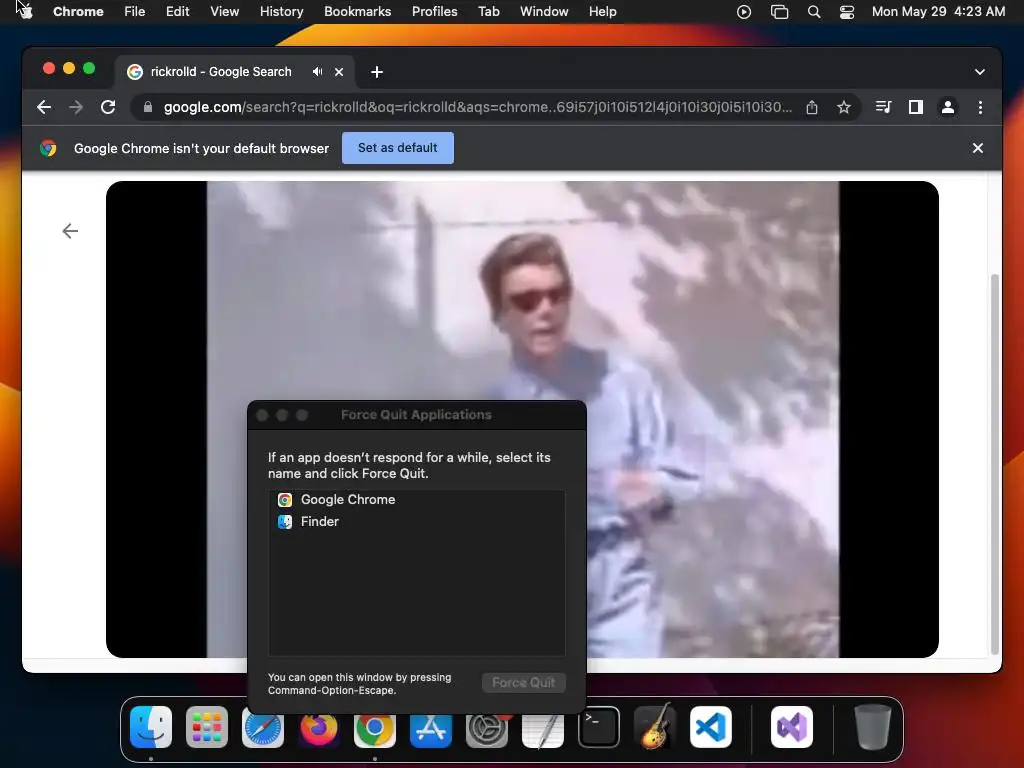Open the Edit menu
This screenshot has width=1024, height=768.
pyautogui.click(x=177, y=11)
